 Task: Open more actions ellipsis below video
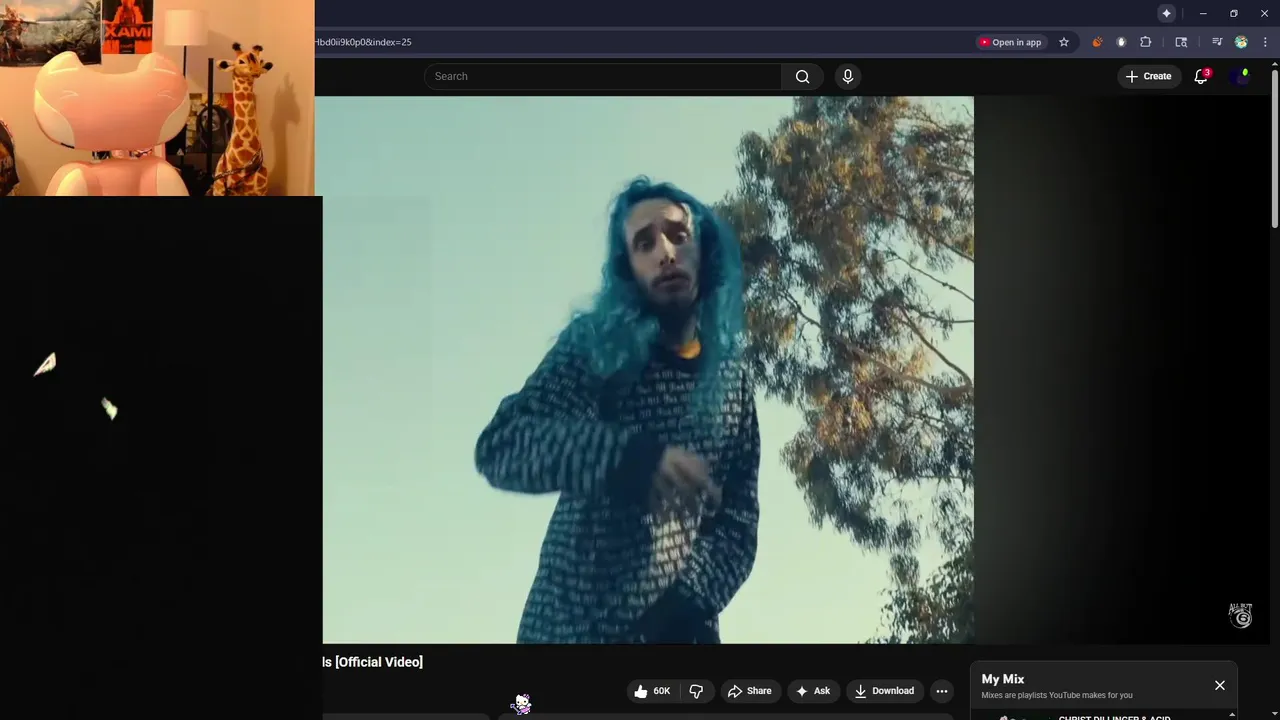941,691
